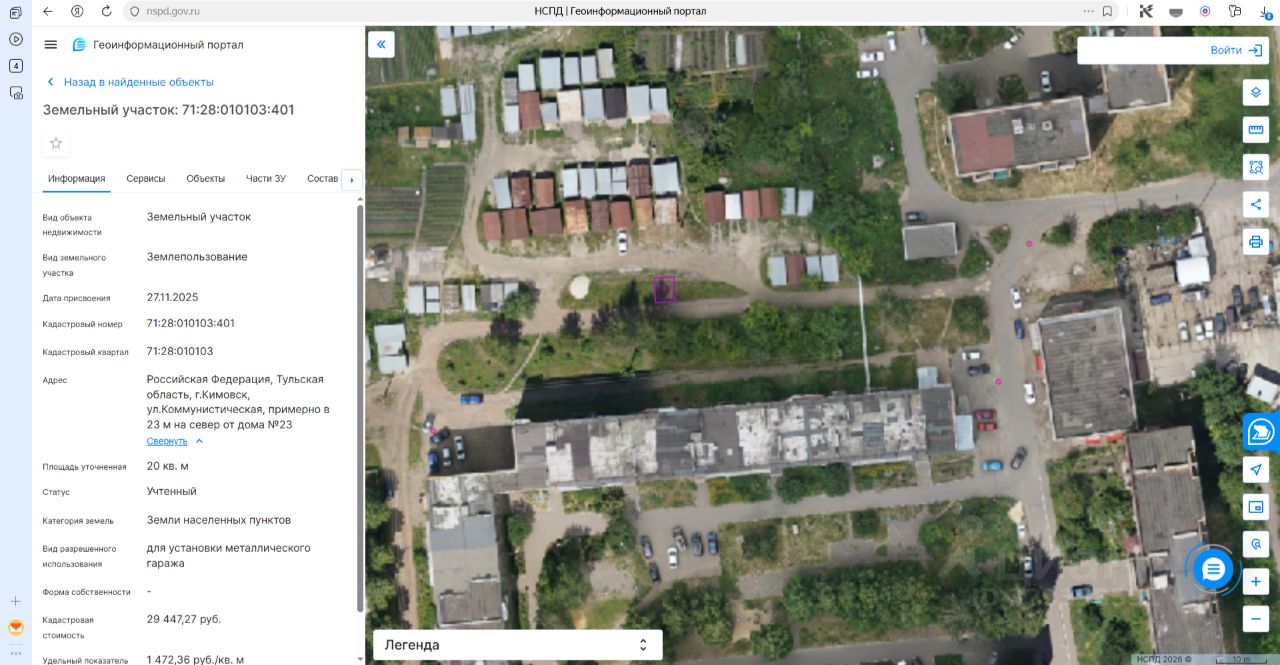The height and width of the screenshot is (665, 1280).
Task: Click the Войти login button
Action: coord(1173,50)
